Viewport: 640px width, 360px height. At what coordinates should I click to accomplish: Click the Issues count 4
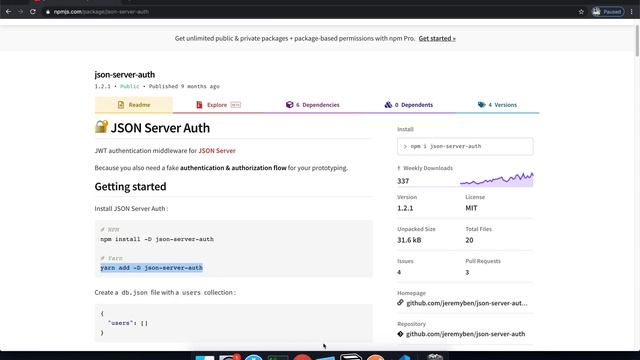point(399,272)
